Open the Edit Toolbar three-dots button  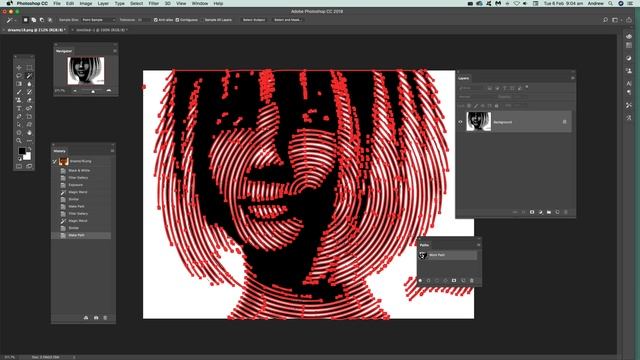coord(29,141)
